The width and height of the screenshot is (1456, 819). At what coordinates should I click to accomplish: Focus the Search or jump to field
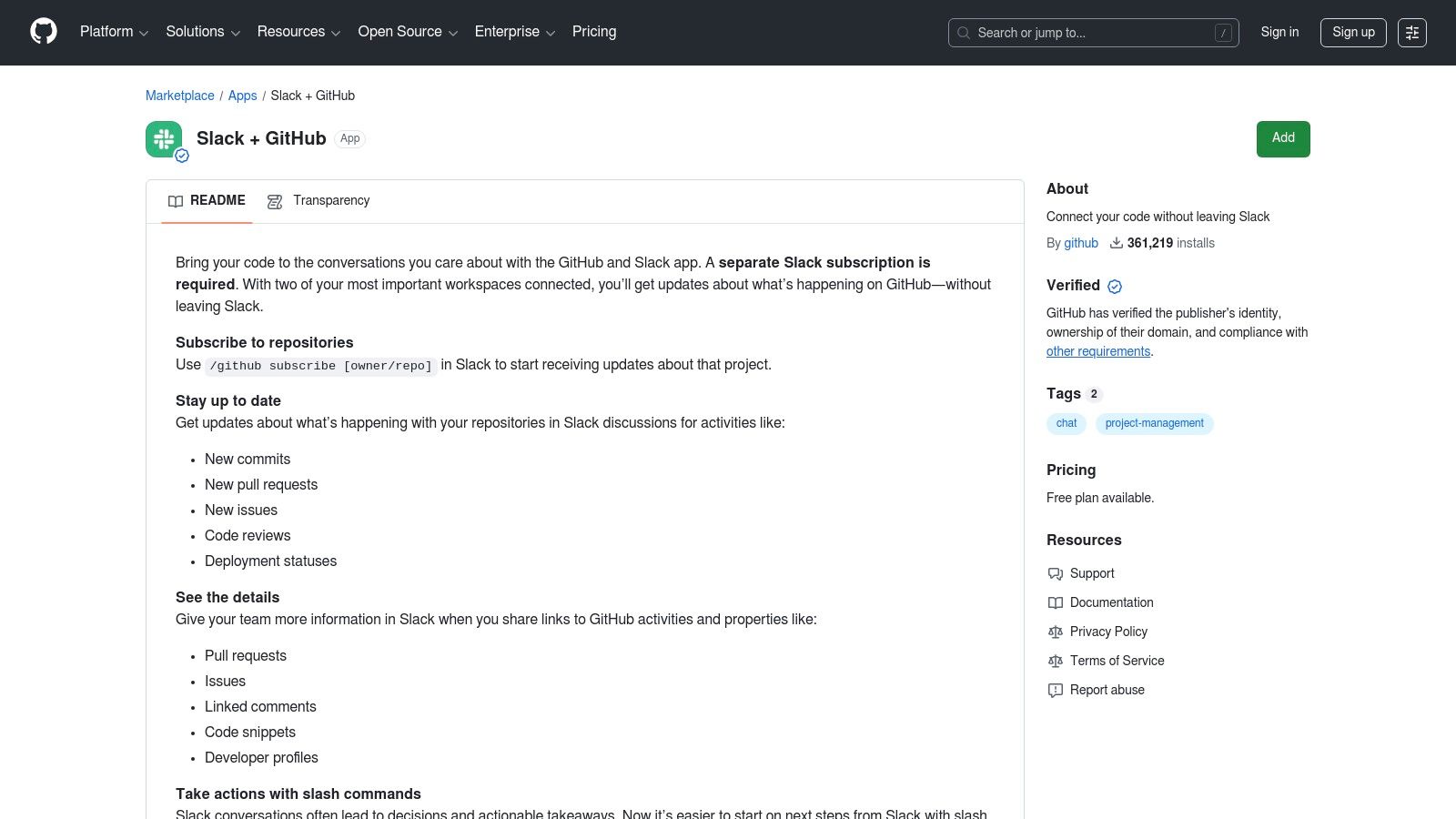(1094, 33)
